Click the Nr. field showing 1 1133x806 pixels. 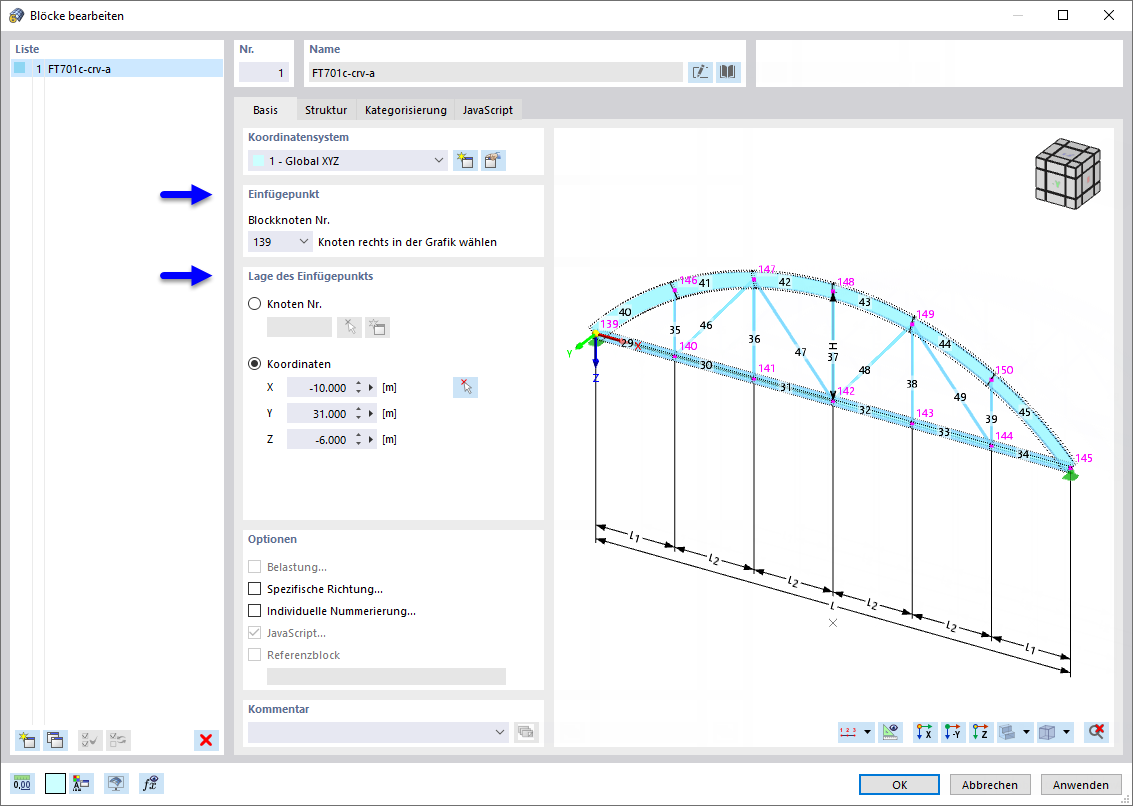pos(264,72)
